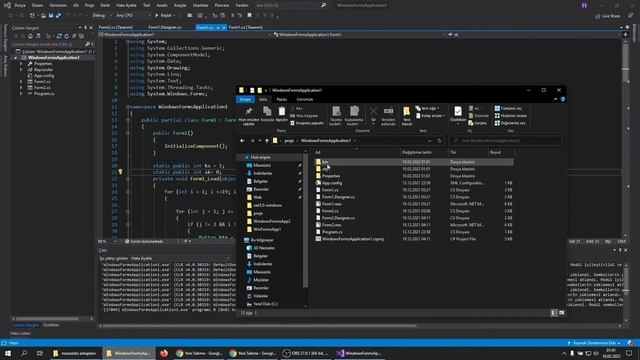
Task: Click the Save icon in Visual Studio toolbar
Action: point(51,16)
